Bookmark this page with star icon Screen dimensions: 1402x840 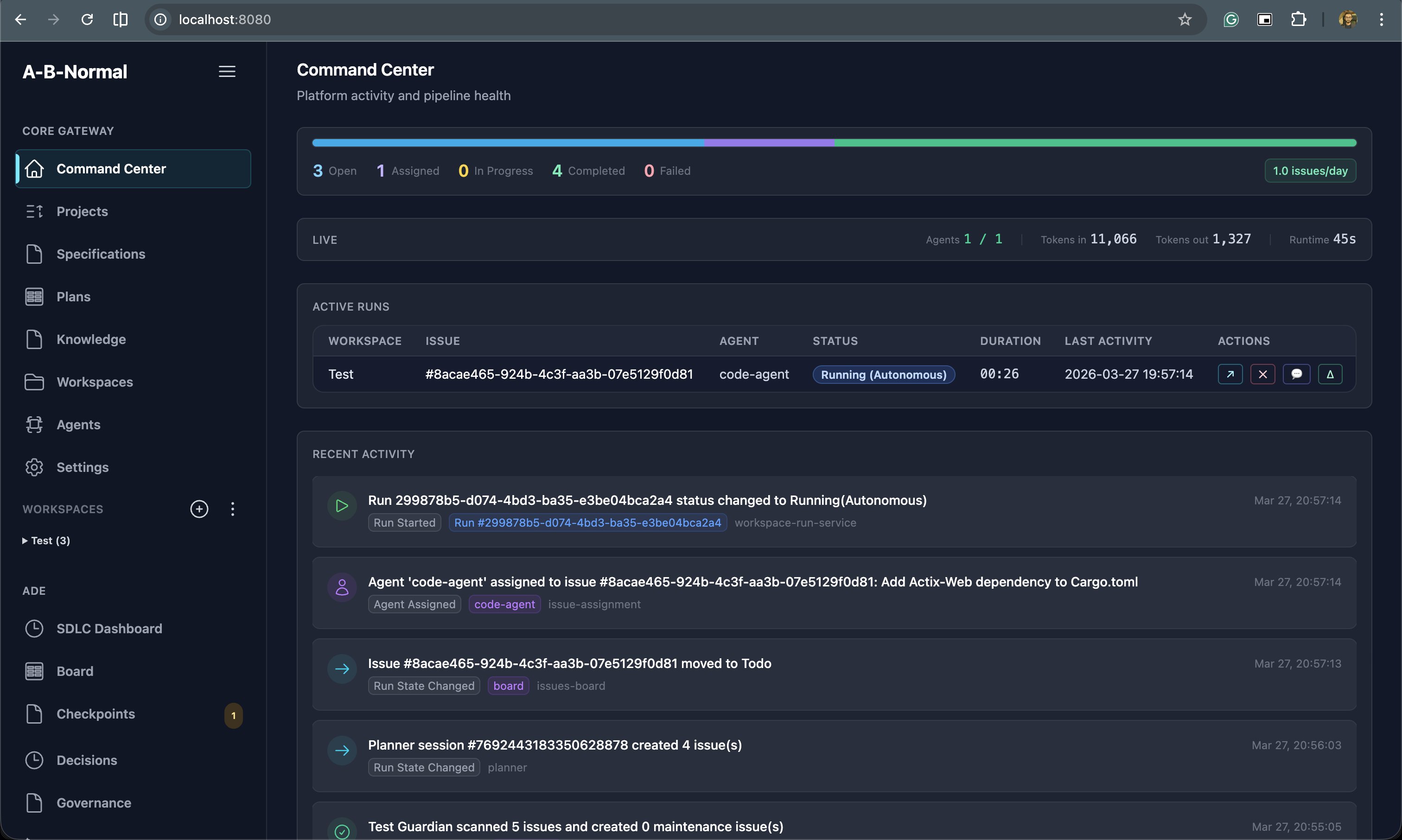[x=1185, y=20]
